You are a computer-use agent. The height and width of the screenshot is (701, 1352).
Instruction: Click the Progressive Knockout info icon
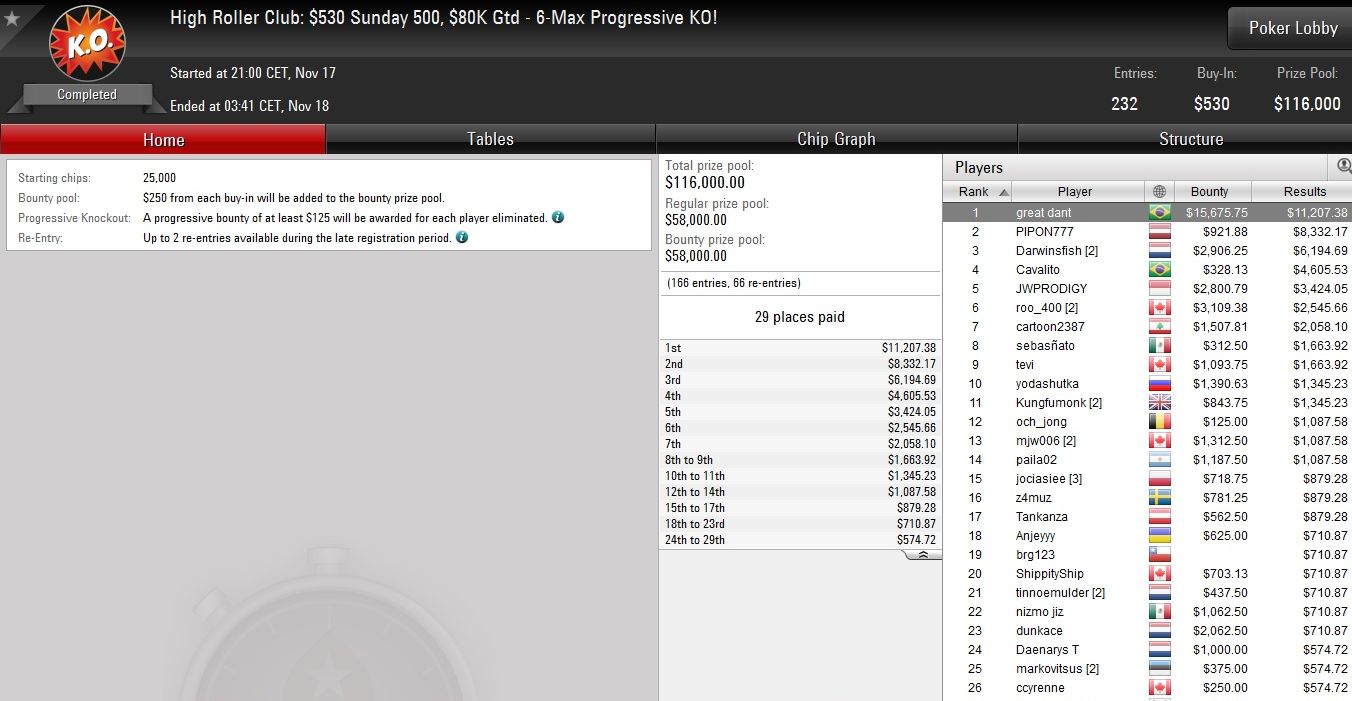pos(558,217)
